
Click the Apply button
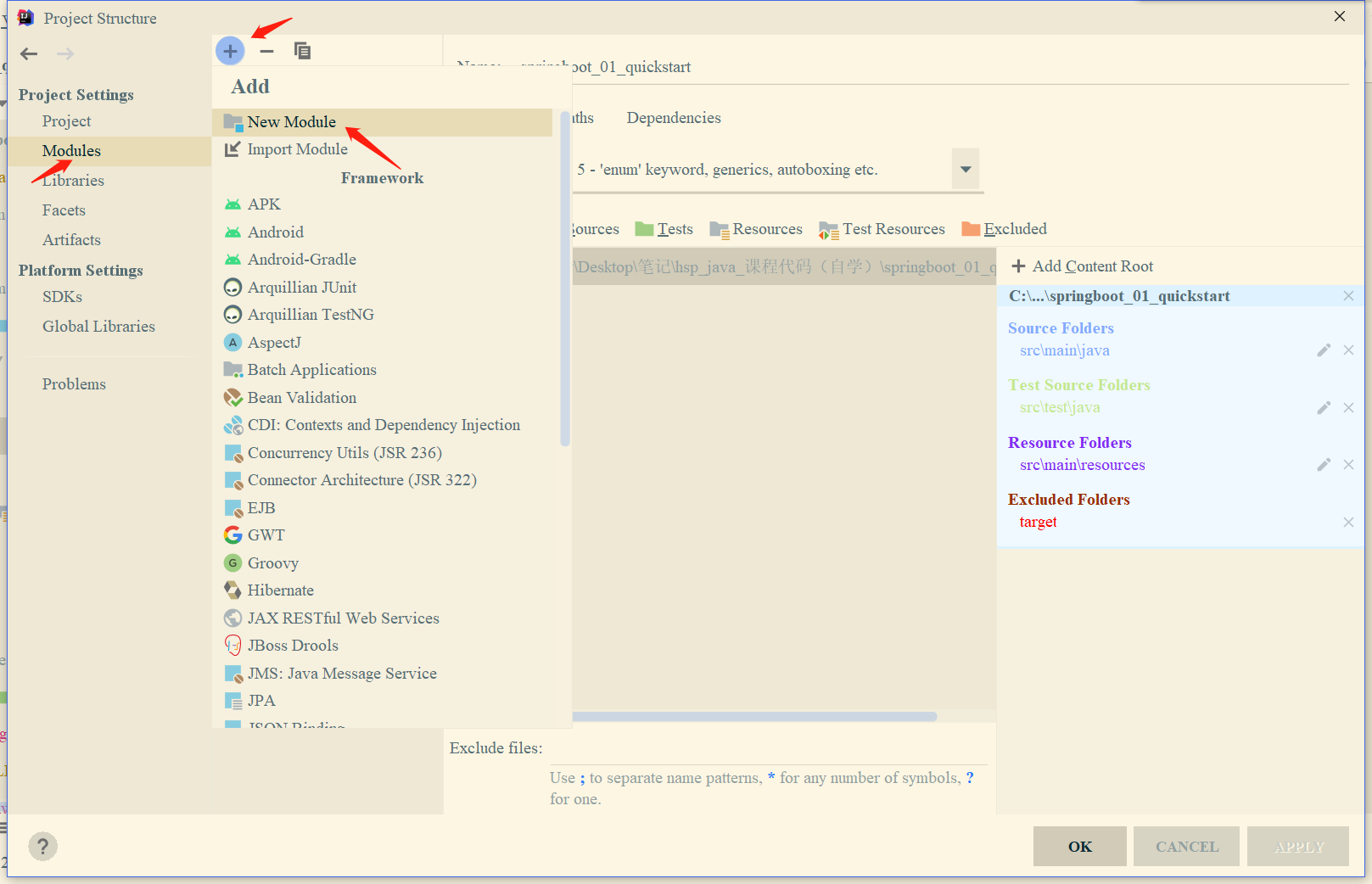coord(1298,847)
